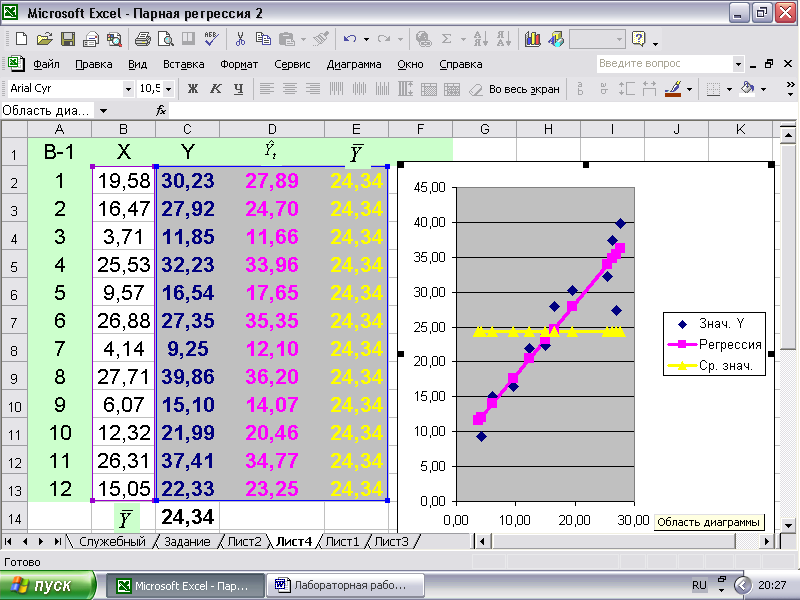Save the workbook with the floppy disk icon

pyautogui.click(x=67, y=39)
